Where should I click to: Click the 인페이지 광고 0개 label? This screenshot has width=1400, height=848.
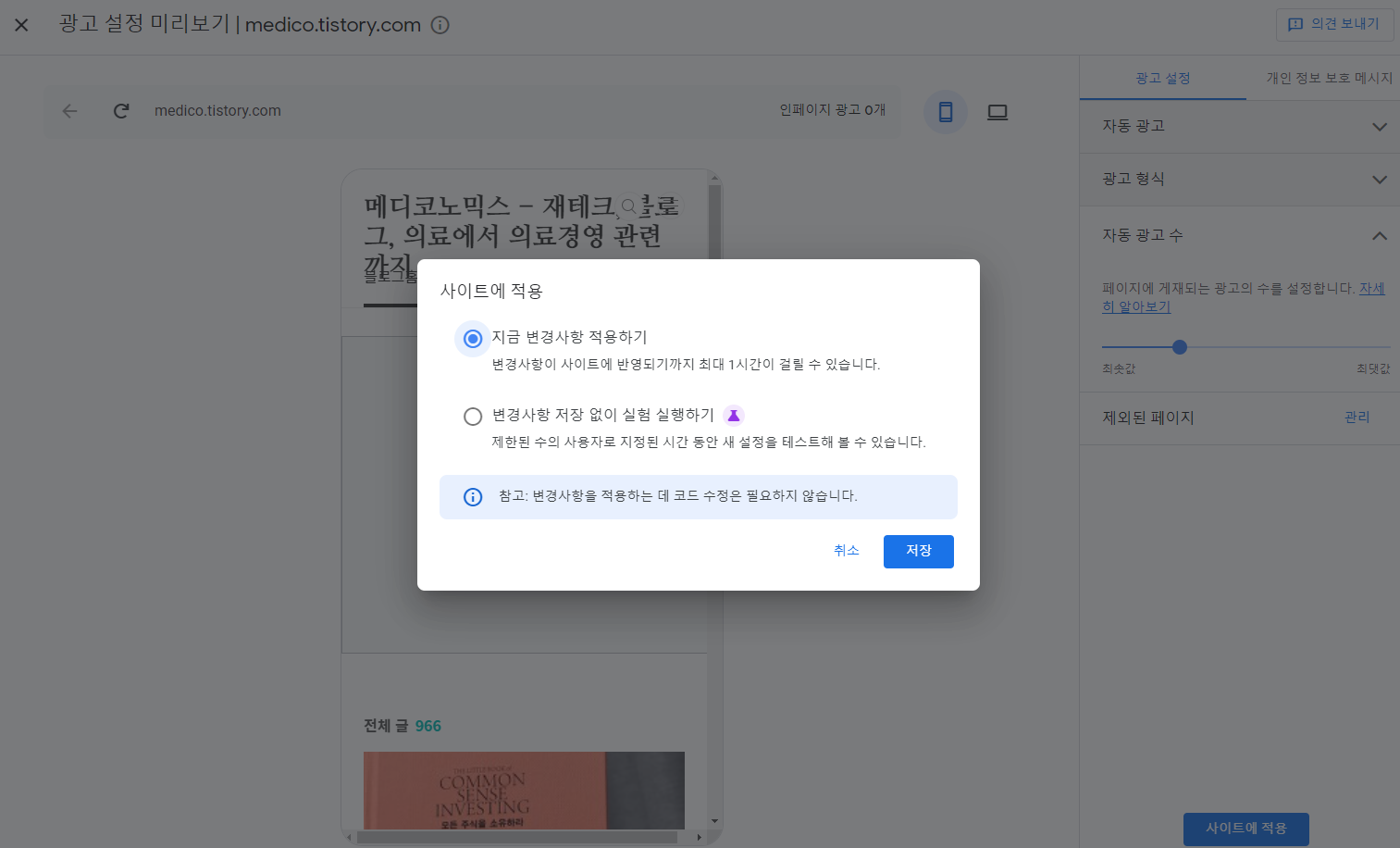point(833,110)
